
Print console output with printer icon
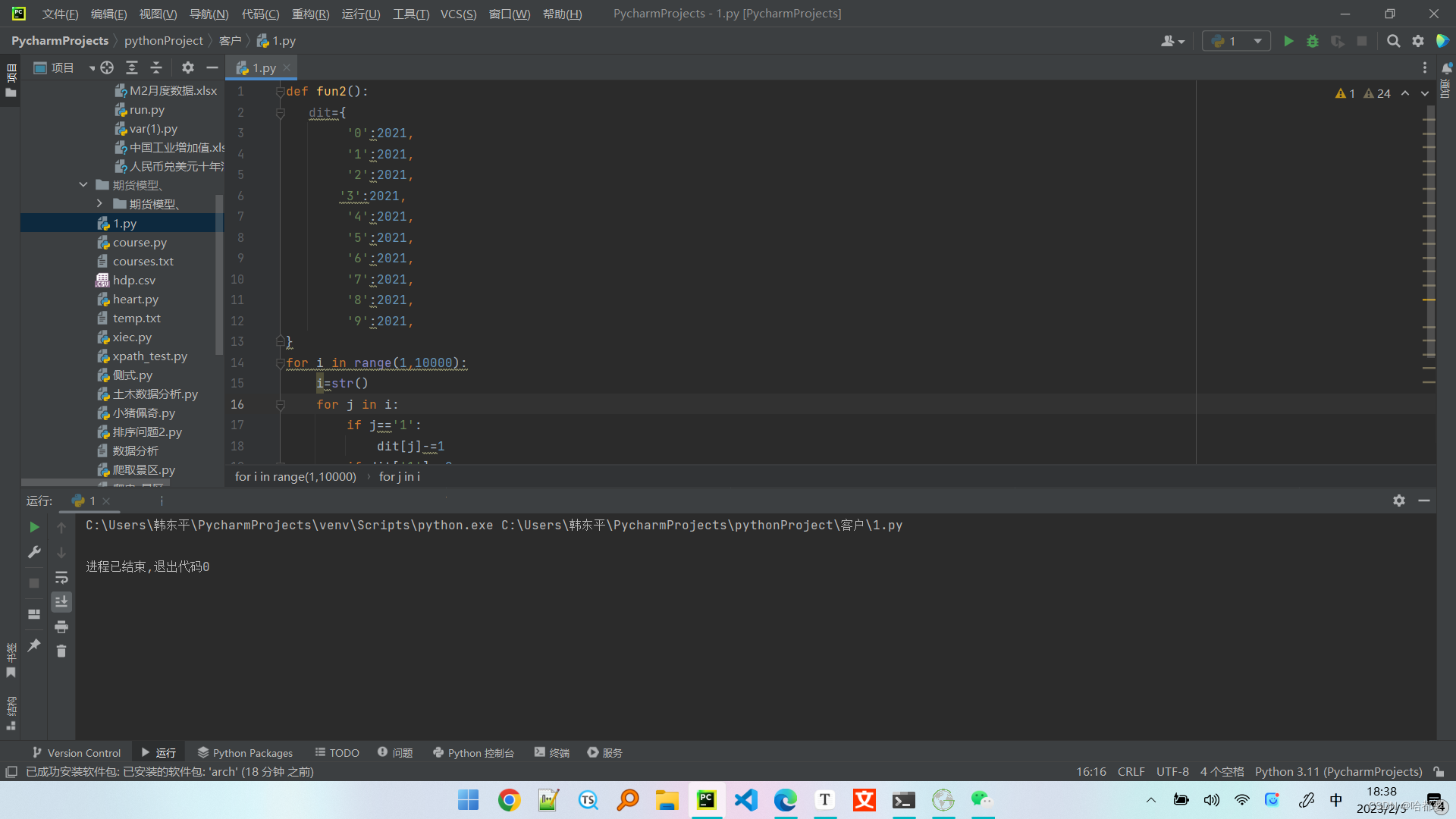[x=61, y=626]
